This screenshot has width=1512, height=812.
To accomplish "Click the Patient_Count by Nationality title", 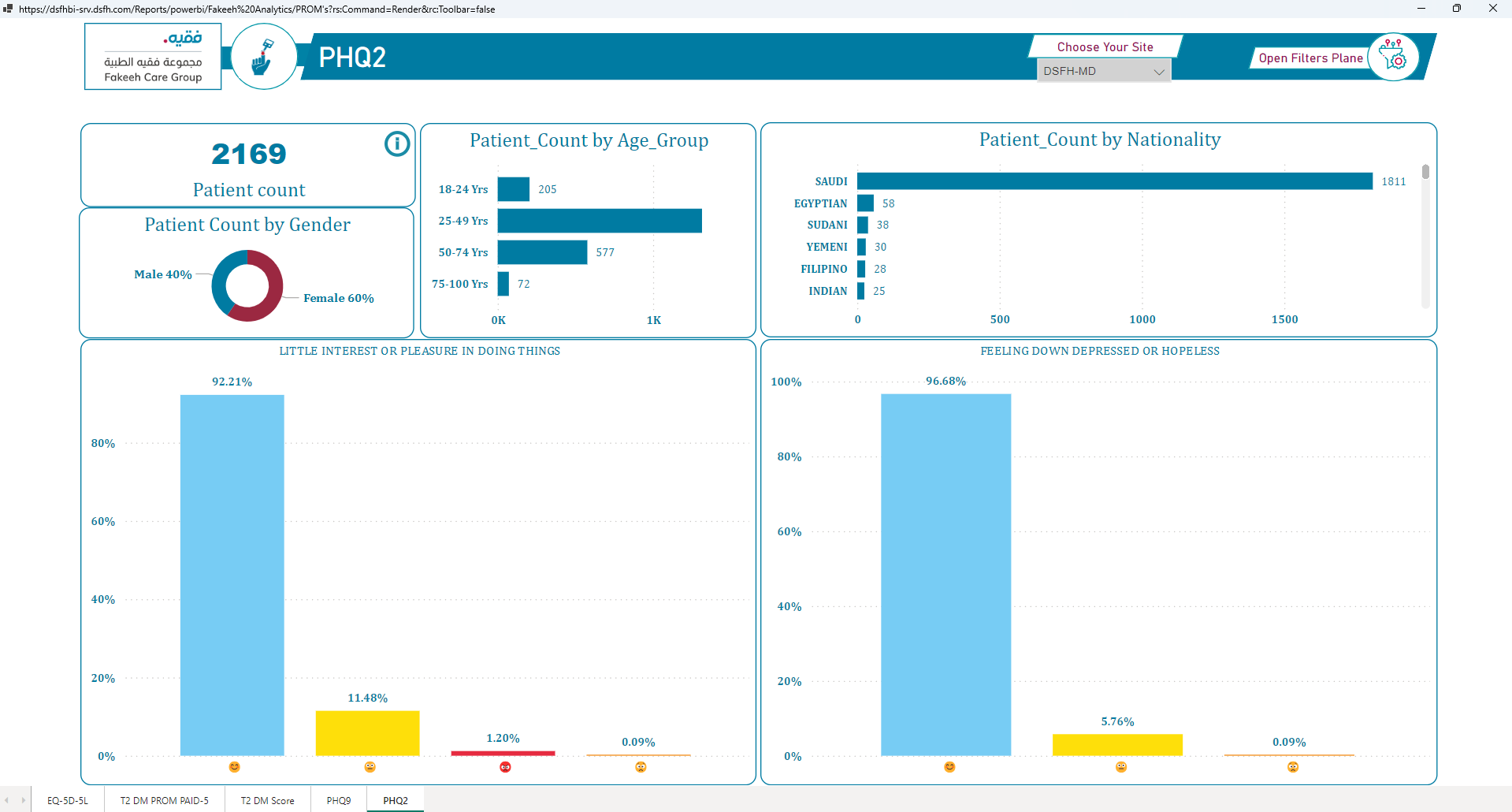I will tap(1100, 140).
